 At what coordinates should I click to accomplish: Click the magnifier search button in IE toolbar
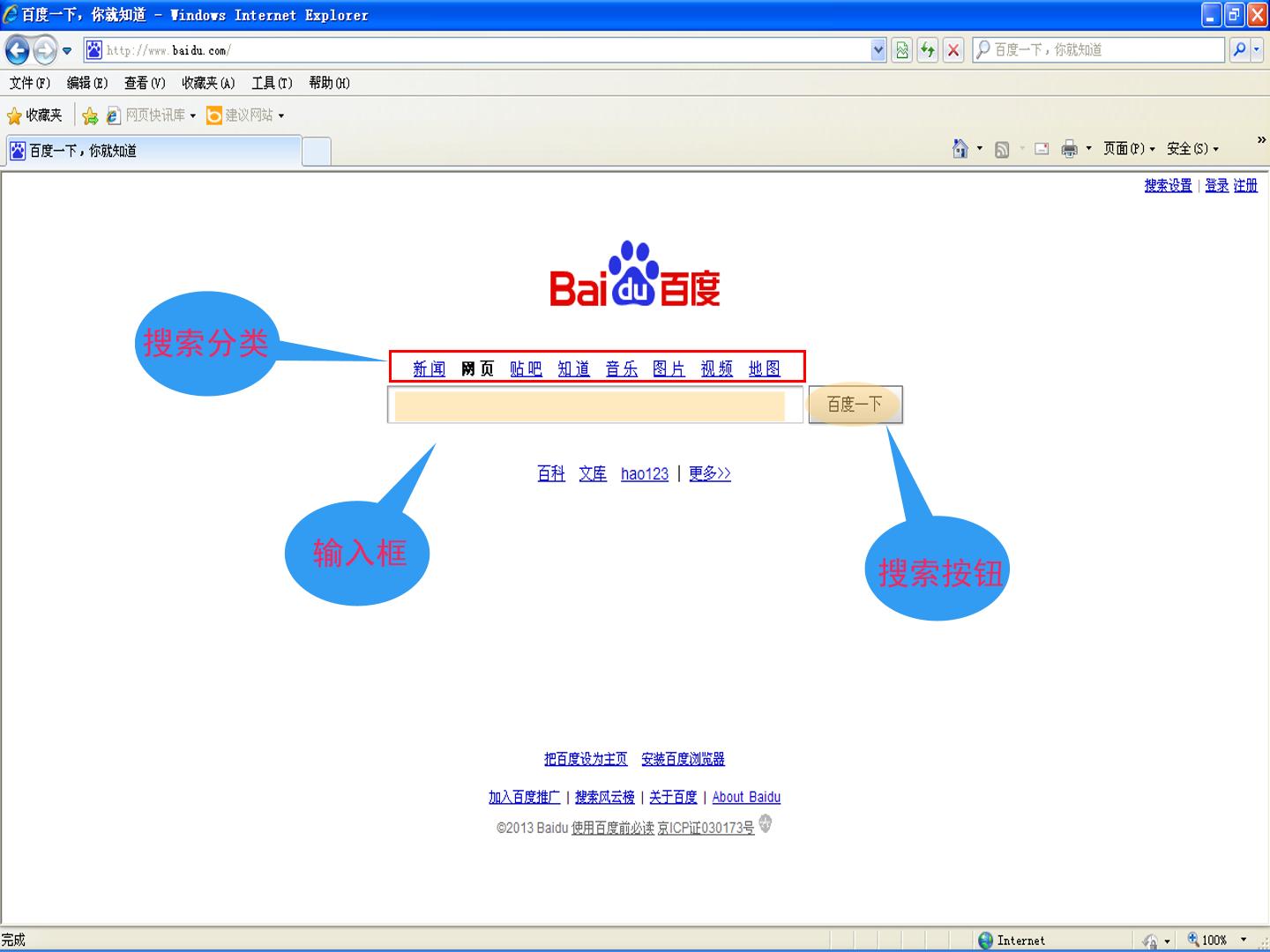click(1240, 49)
